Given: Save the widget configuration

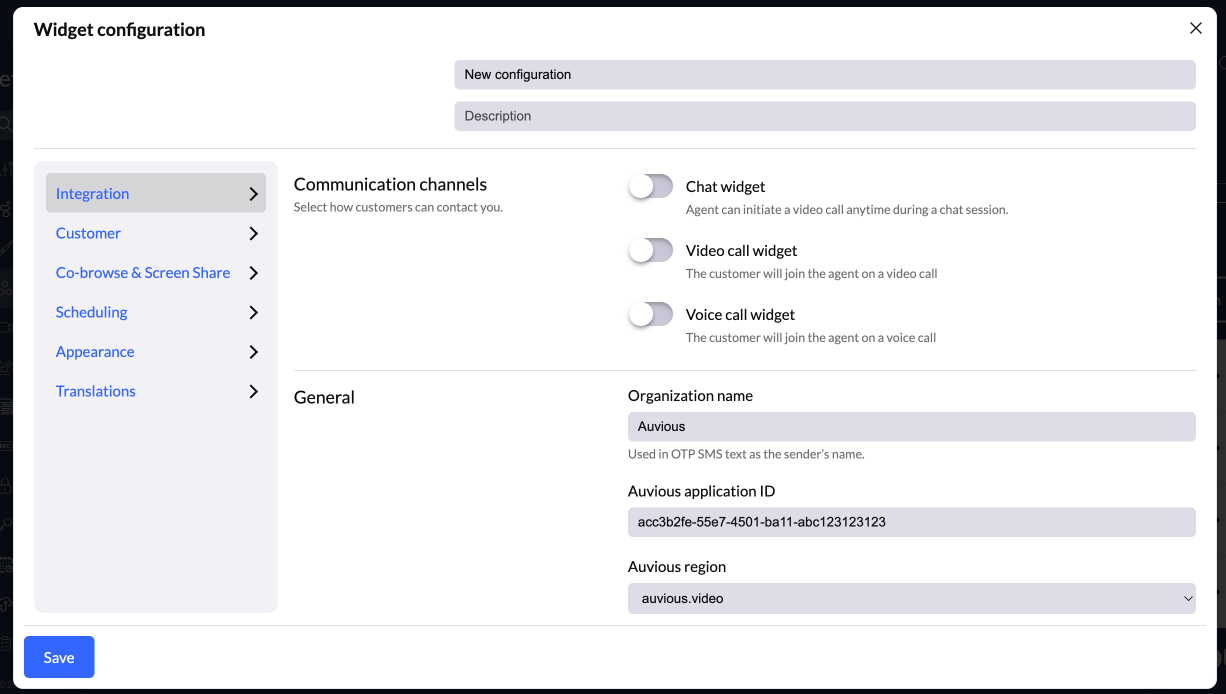Looking at the screenshot, I should tap(59, 657).
